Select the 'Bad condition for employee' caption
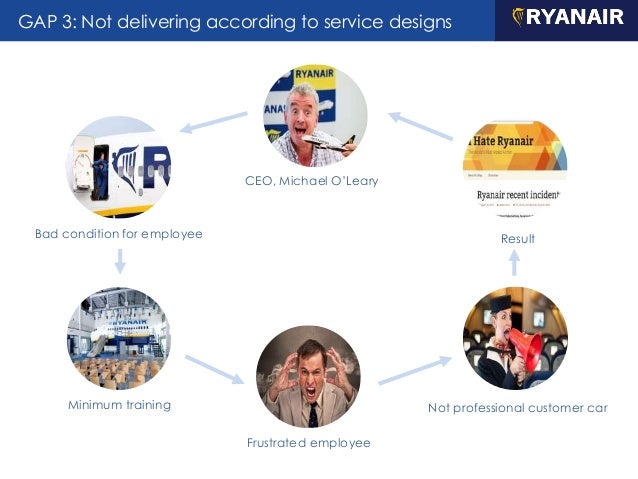The image size is (638, 479). coord(119,234)
